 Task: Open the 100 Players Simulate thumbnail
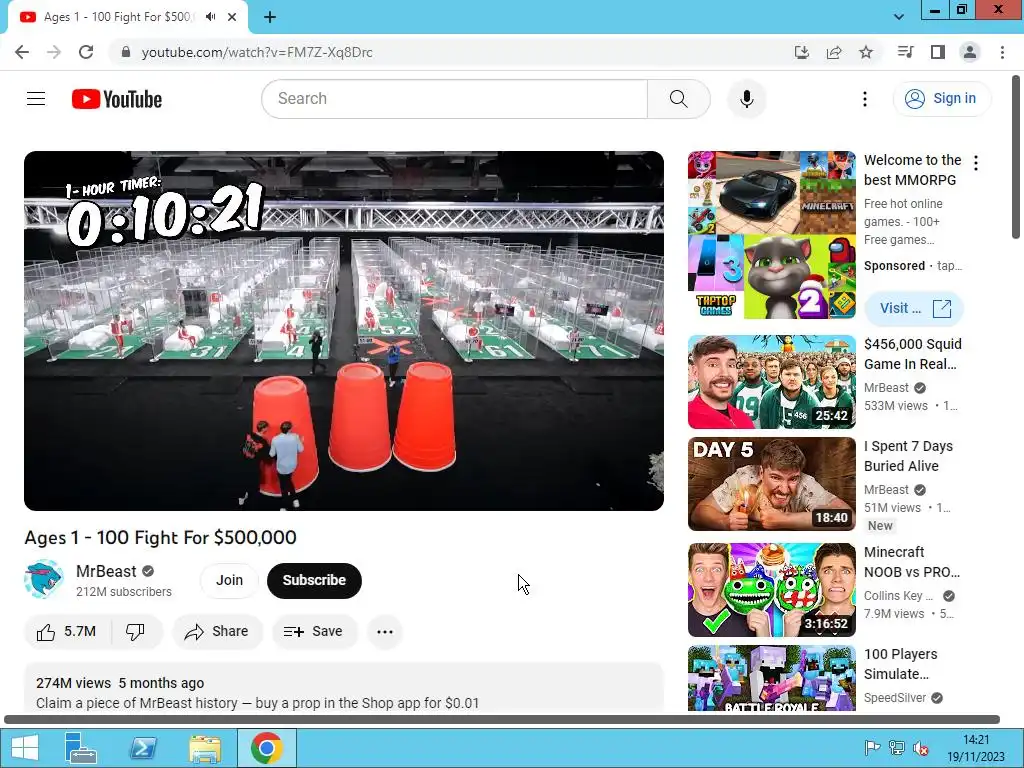(x=771, y=679)
